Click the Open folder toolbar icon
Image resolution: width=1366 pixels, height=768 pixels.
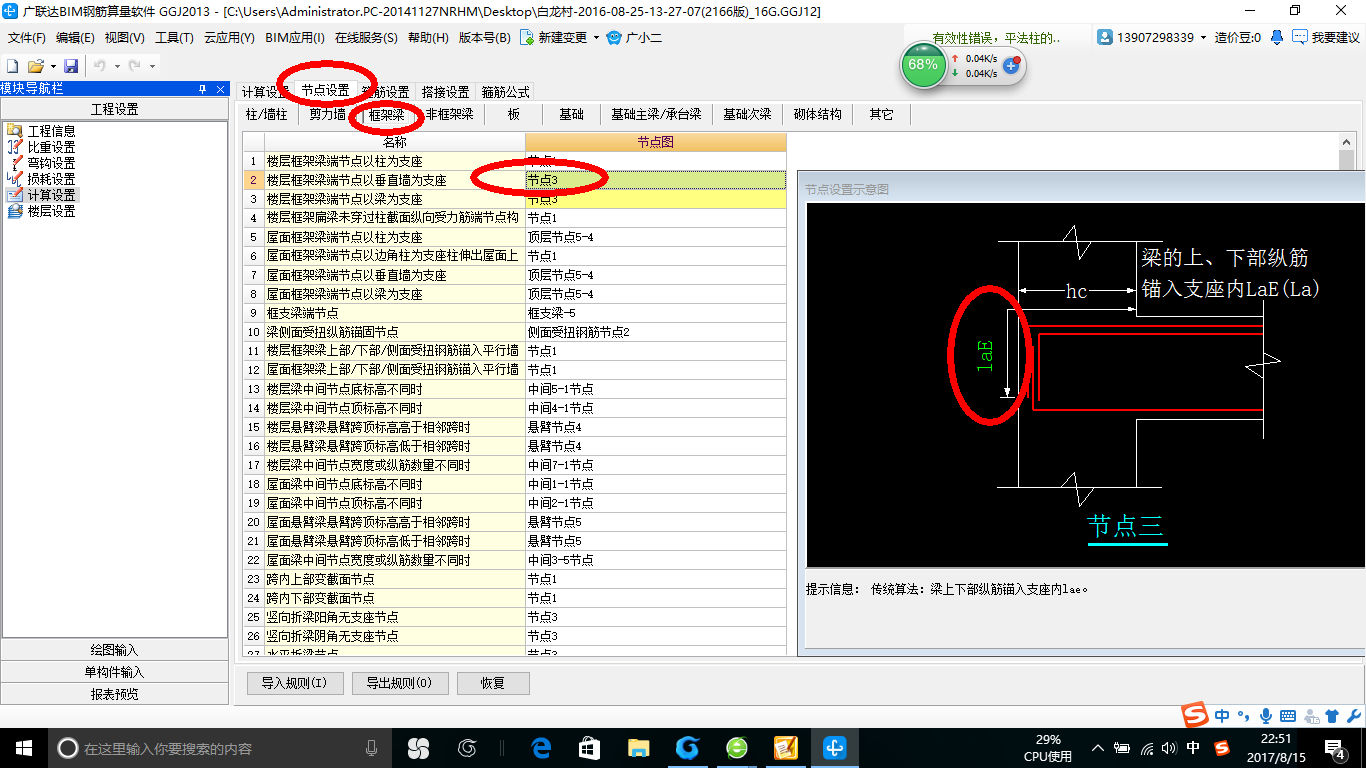pos(35,65)
